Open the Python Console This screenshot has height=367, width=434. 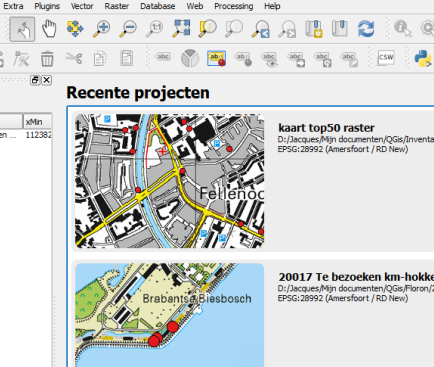coord(423,59)
